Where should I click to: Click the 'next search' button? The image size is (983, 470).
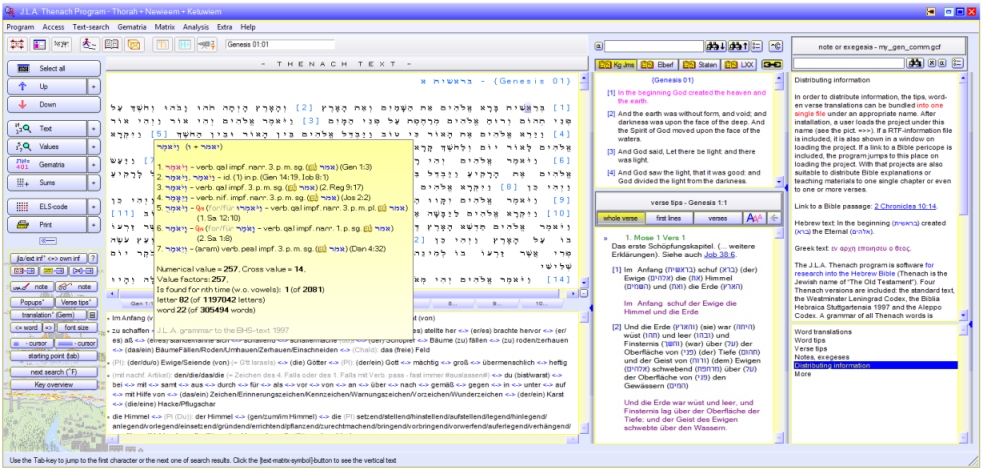[54, 372]
